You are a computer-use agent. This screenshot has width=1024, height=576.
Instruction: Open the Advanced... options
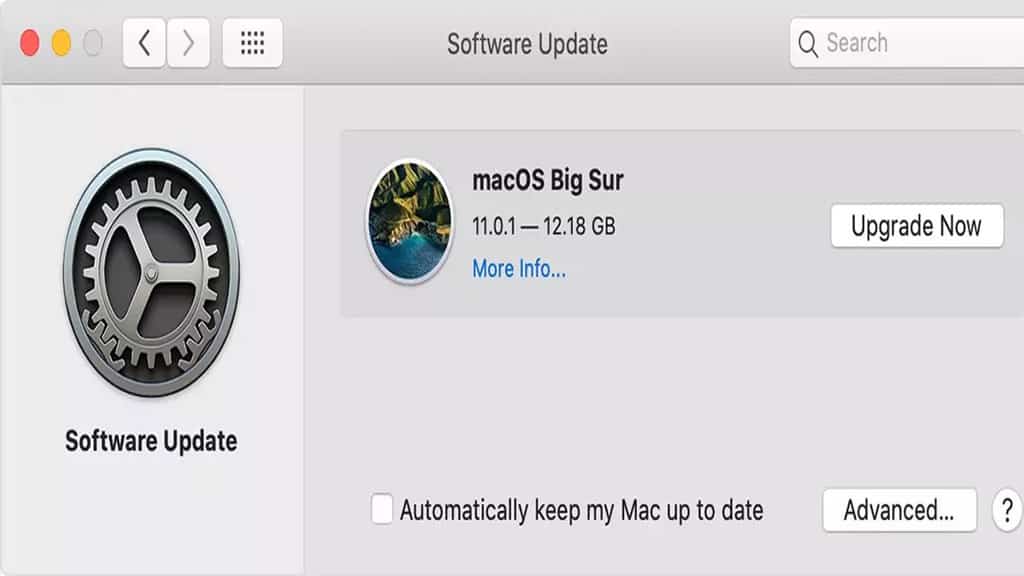click(899, 510)
